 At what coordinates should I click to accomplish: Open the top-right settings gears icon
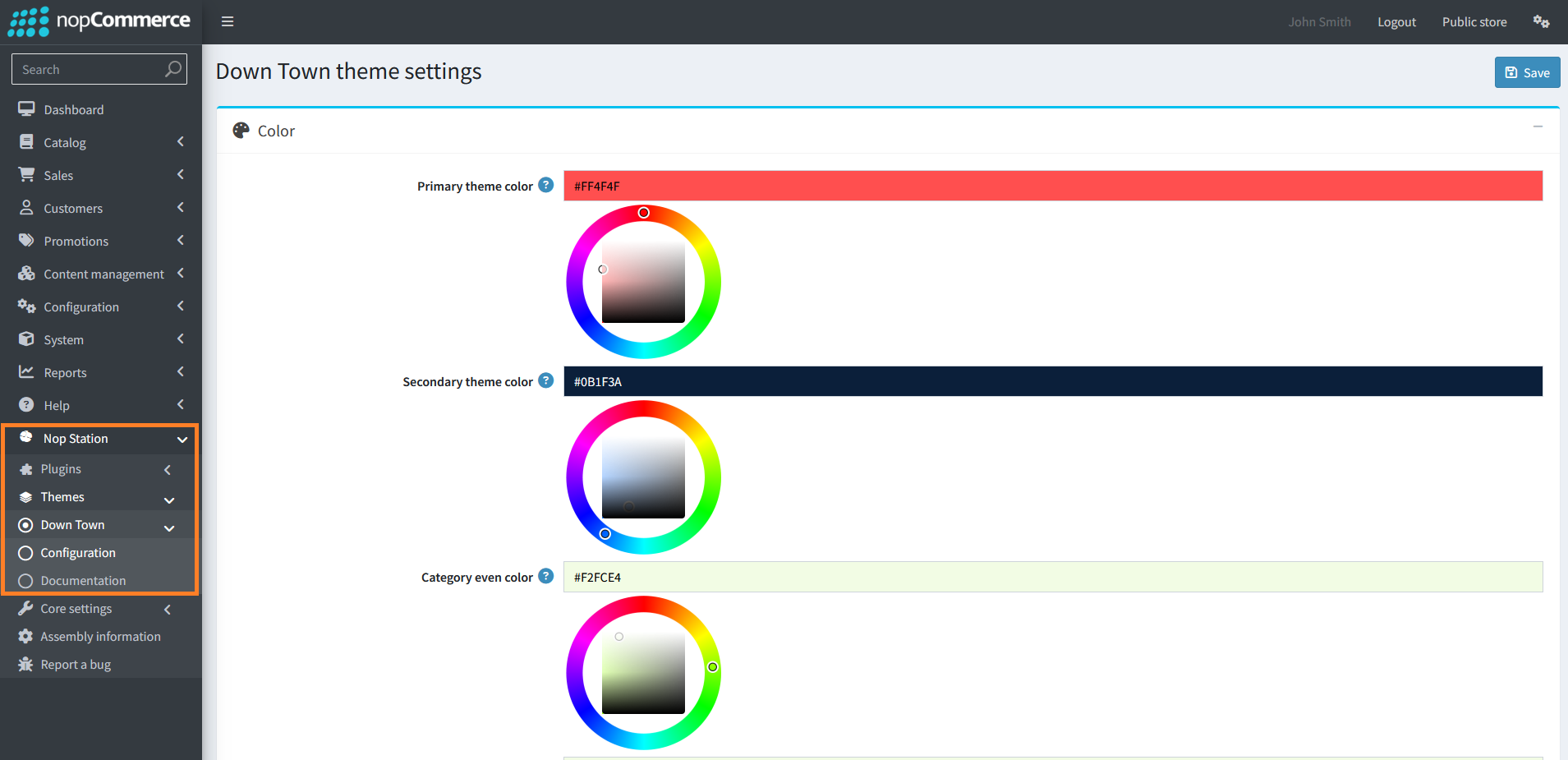pos(1541,21)
